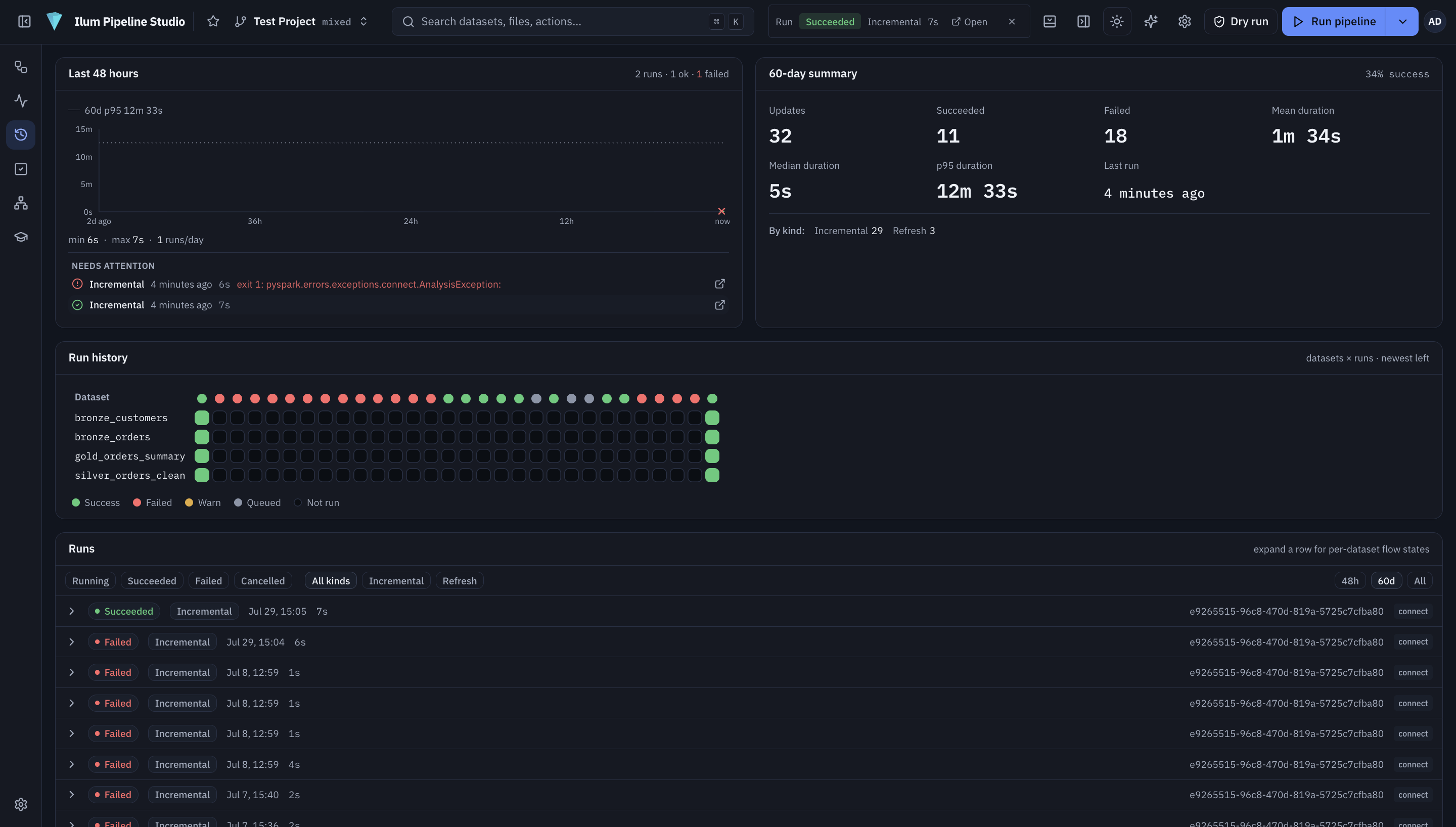Star the Test Project as favorite
1456x827 pixels.
(x=213, y=22)
